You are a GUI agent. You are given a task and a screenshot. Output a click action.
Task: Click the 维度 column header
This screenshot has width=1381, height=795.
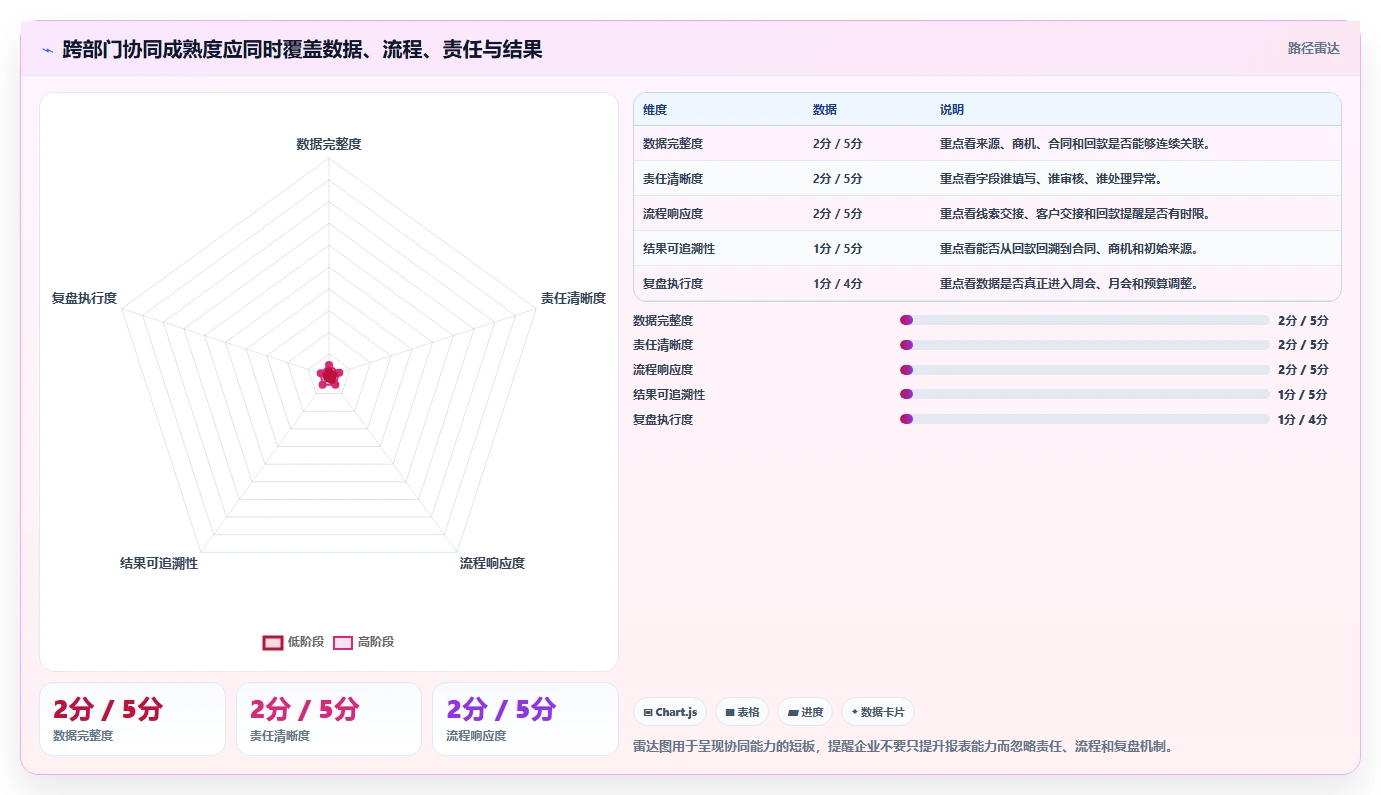tap(655, 110)
